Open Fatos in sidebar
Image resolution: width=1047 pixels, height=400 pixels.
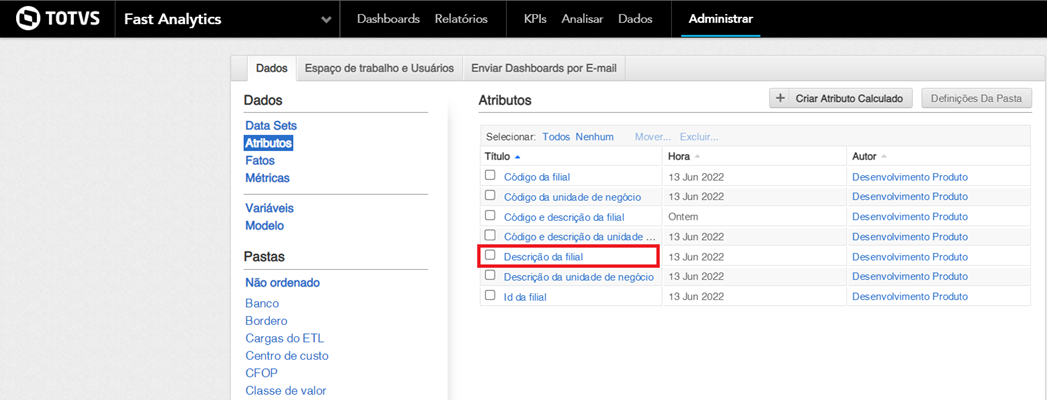[x=260, y=161]
